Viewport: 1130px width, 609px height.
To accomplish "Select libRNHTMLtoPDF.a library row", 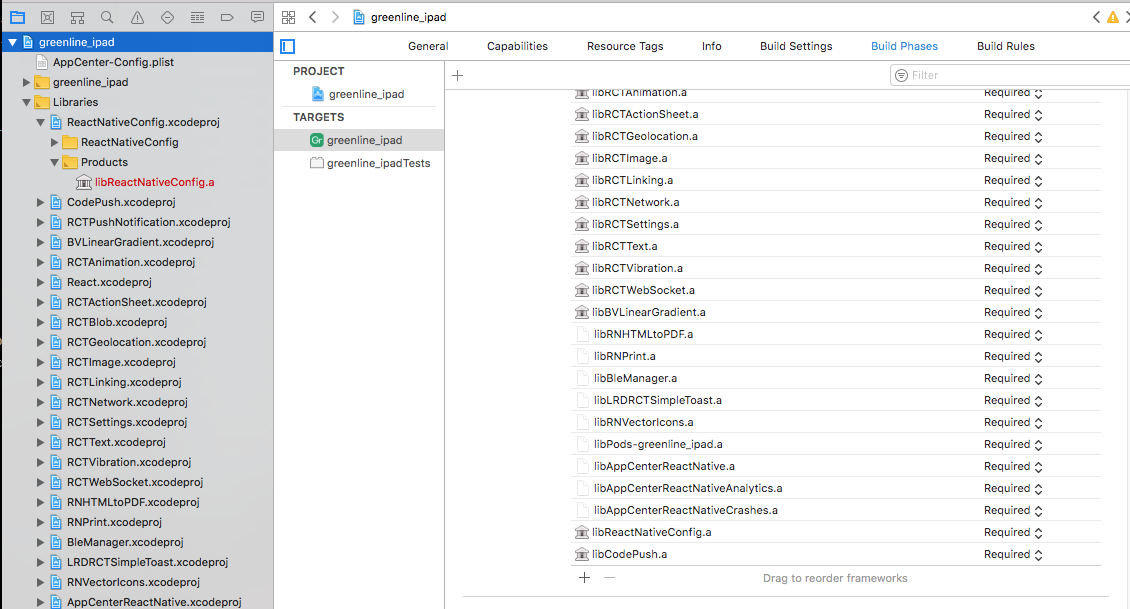I will tap(836, 334).
